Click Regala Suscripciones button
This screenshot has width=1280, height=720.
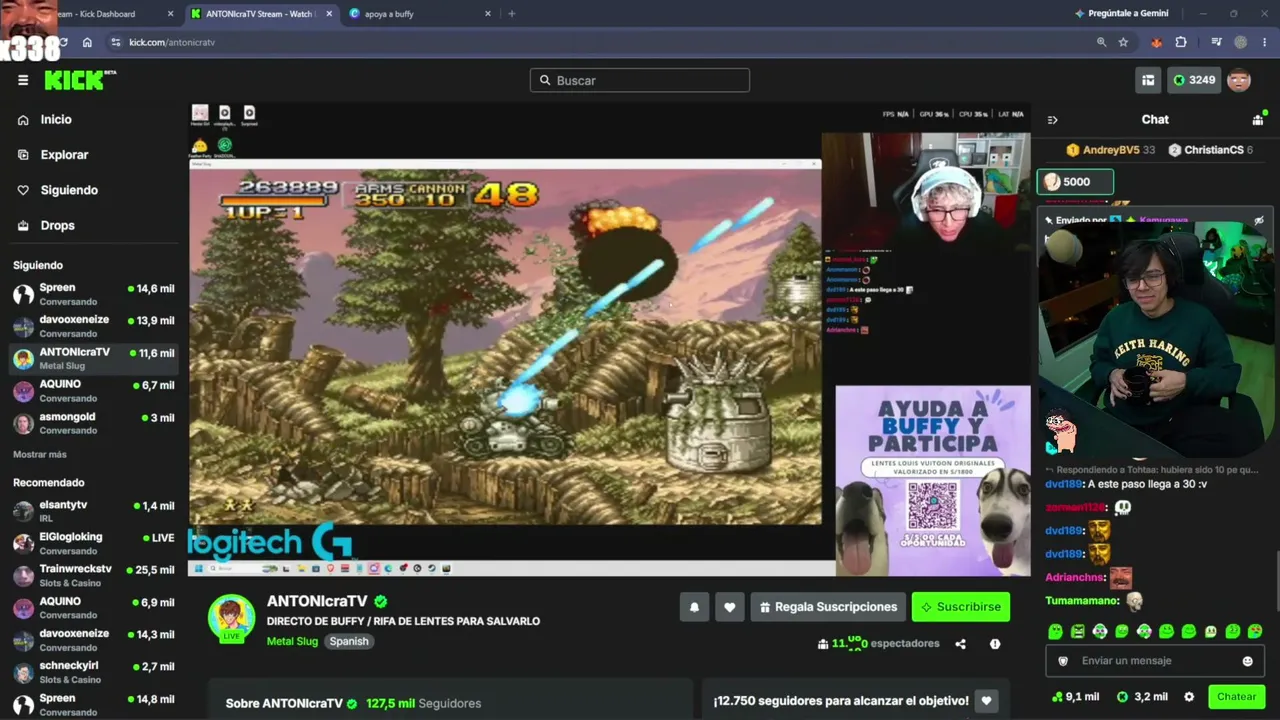click(826, 607)
